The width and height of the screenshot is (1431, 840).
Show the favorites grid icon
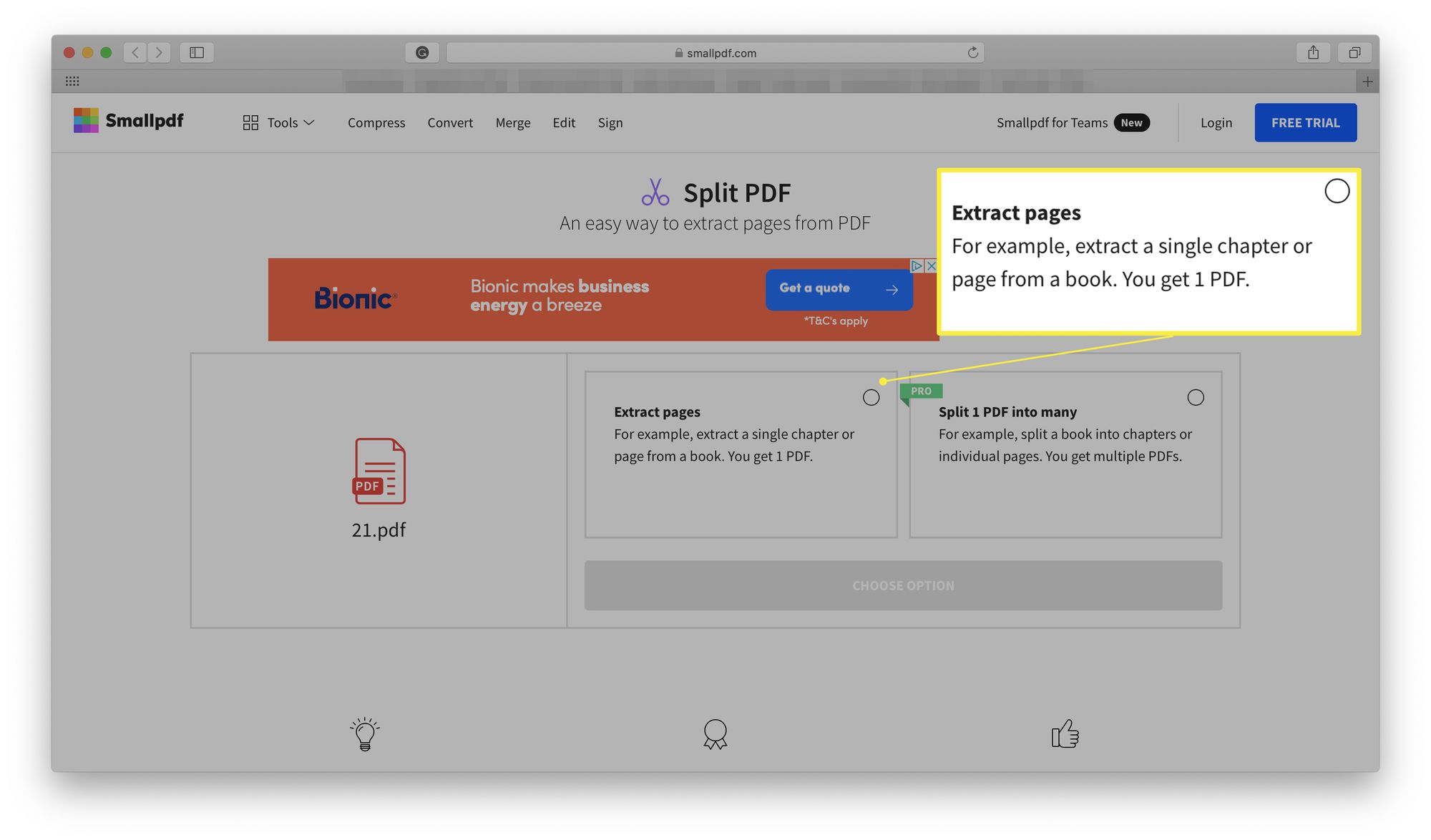[72, 81]
